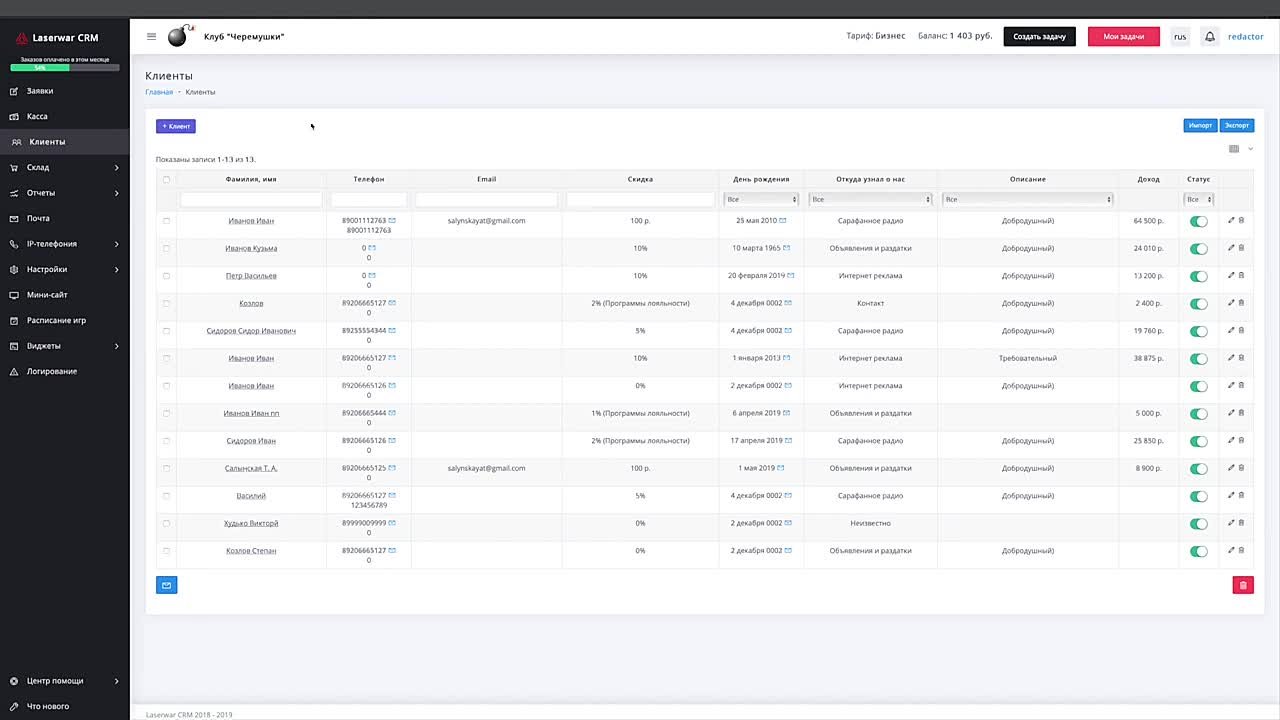Click the + Клиент button
1280x720 pixels.
pyautogui.click(x=176, y=126)
